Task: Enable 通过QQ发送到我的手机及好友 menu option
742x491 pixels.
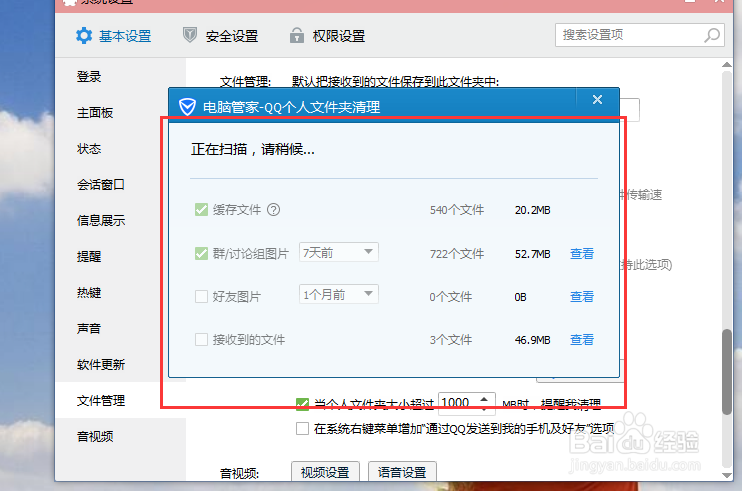Action: coord(302,429)
